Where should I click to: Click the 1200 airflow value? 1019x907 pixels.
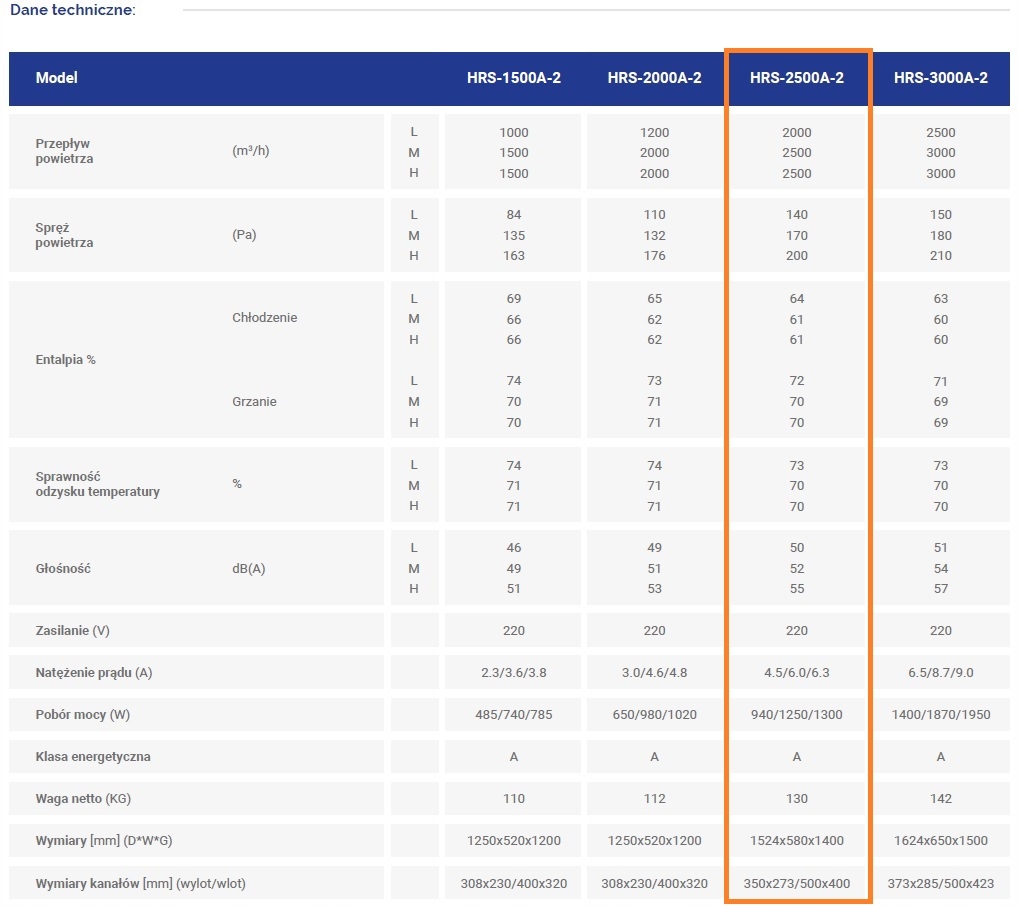point(654,133)
